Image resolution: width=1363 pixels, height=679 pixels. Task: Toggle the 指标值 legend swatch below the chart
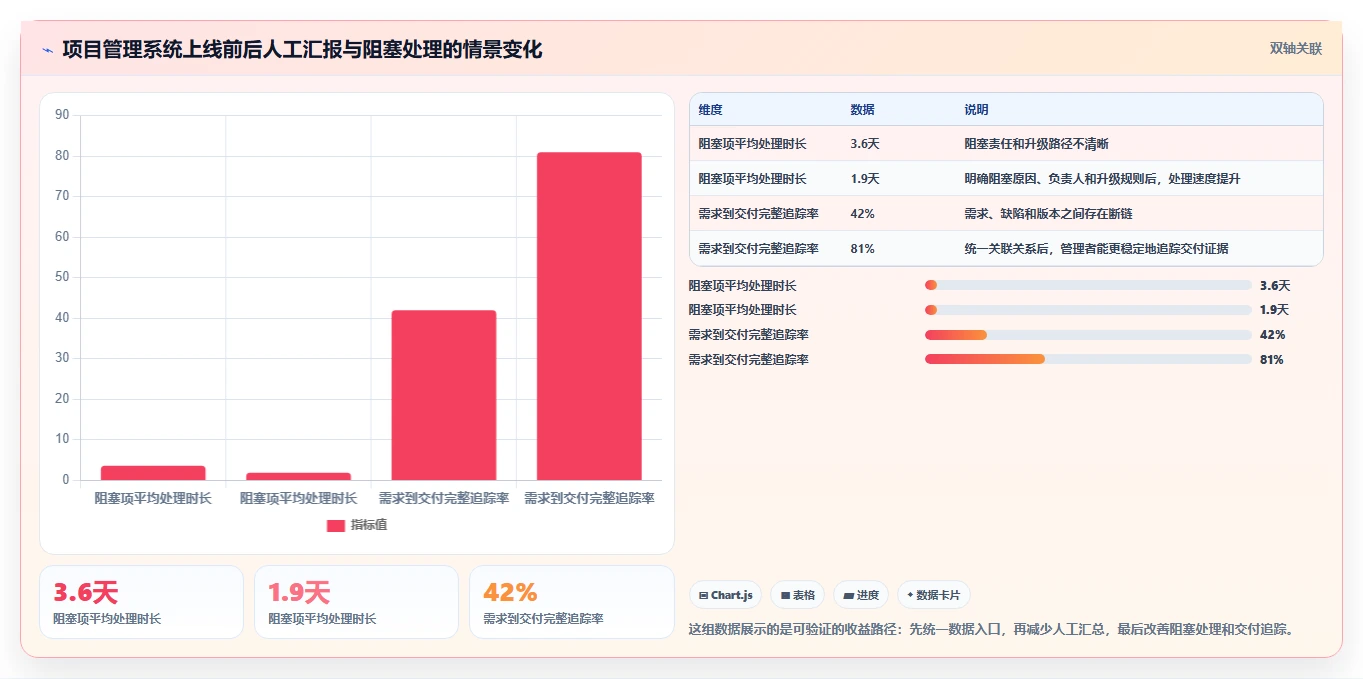(336, 525)
